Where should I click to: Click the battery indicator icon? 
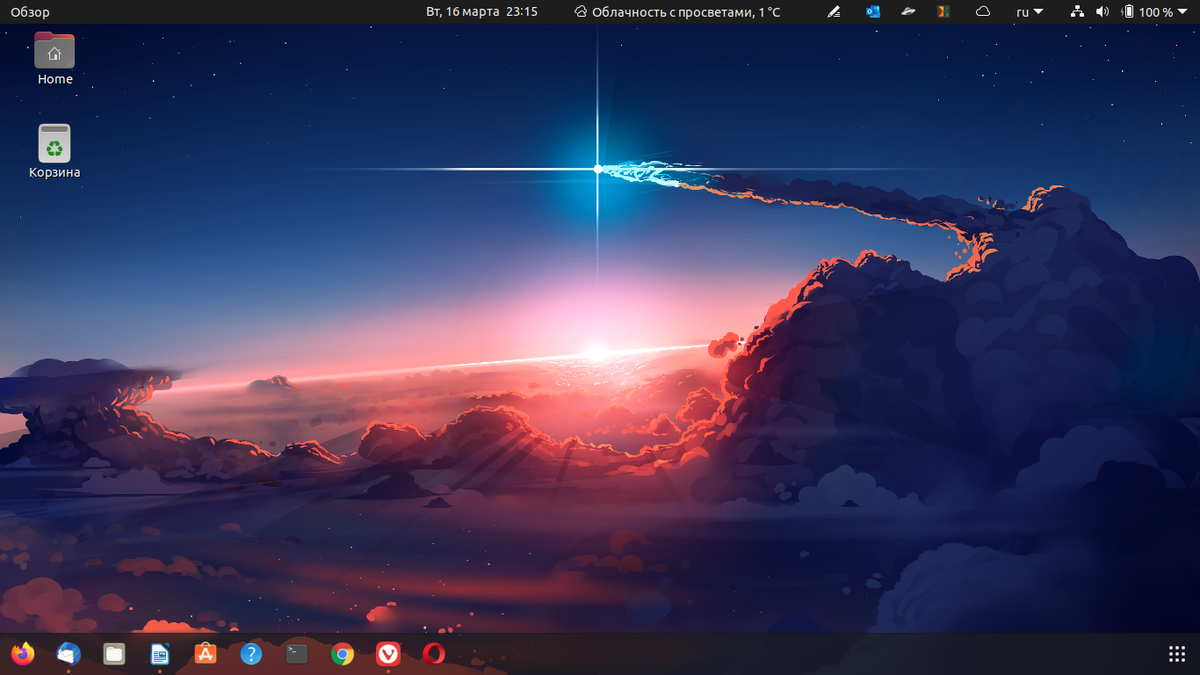tap(1128, 12)
